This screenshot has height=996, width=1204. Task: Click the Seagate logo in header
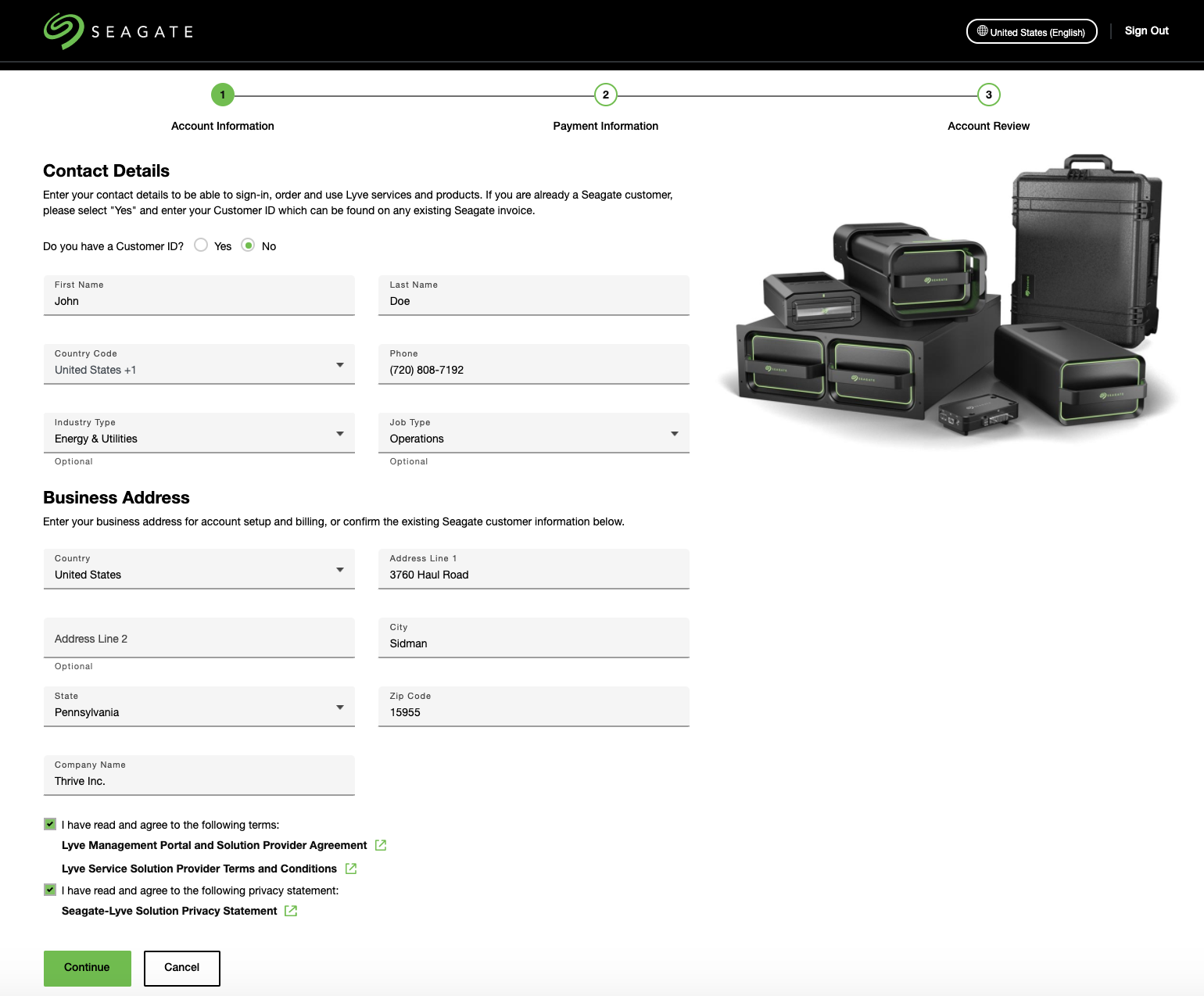click(118, 31)
